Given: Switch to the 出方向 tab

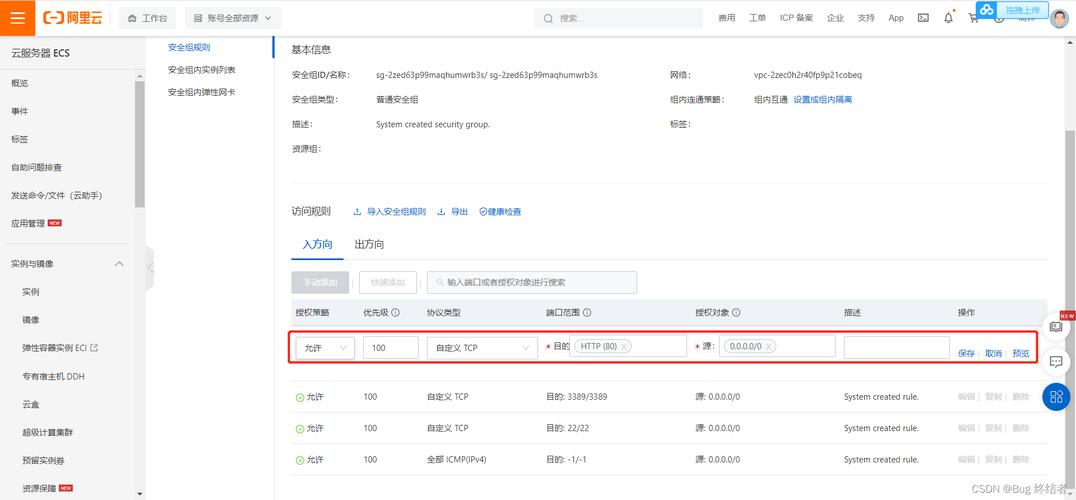Looking at the screenshot, I should [x=369, y=245].
